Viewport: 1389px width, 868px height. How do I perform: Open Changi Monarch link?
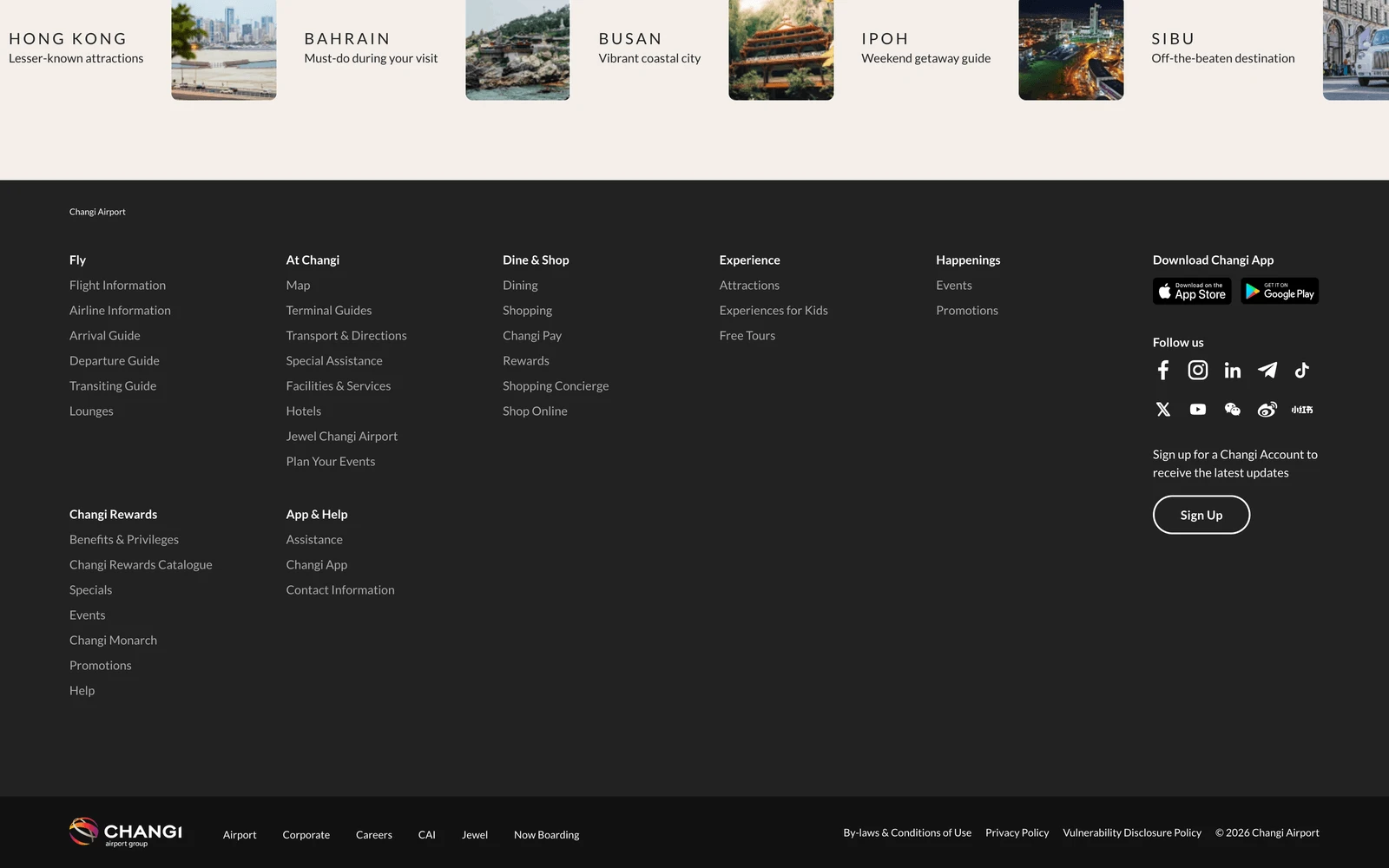[x=113, y=641]
